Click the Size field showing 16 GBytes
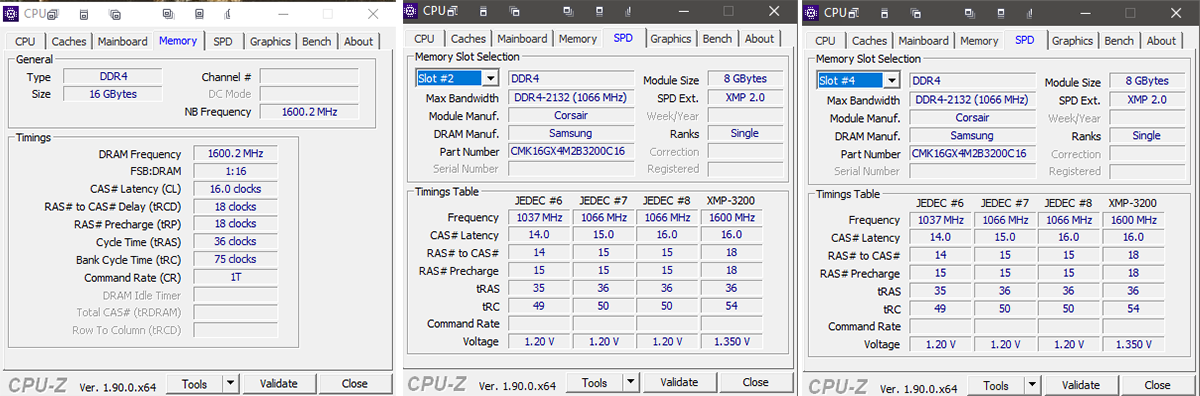Screen dimensions: 1200x396 pos(112,94)
